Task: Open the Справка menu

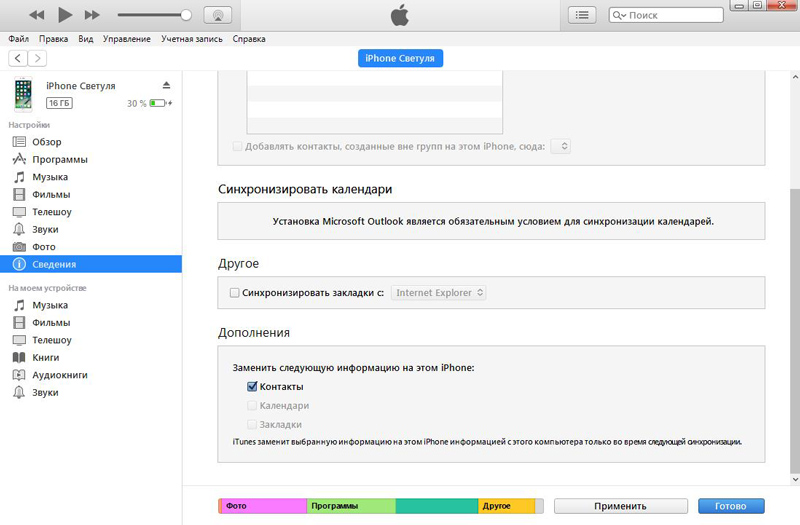Action: click(x=249, y=39)
